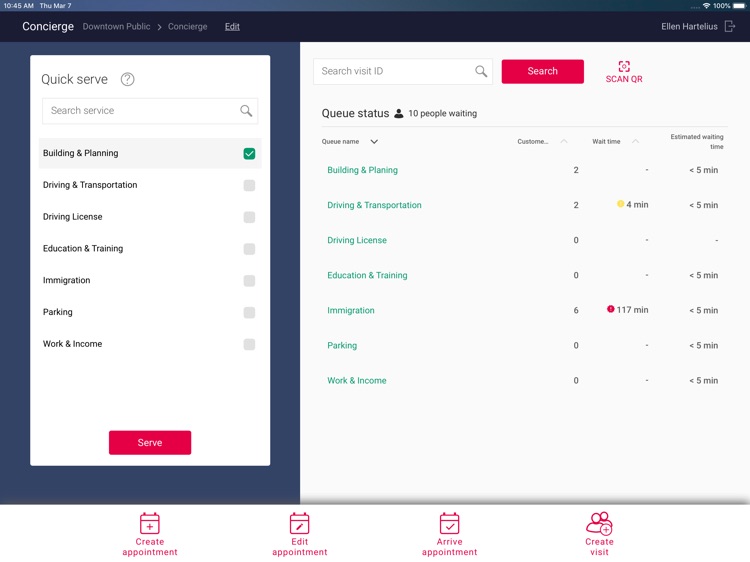750x562 pixels.
Task: Go to Downtown Public breadcrumb
Action: (116, 26)
